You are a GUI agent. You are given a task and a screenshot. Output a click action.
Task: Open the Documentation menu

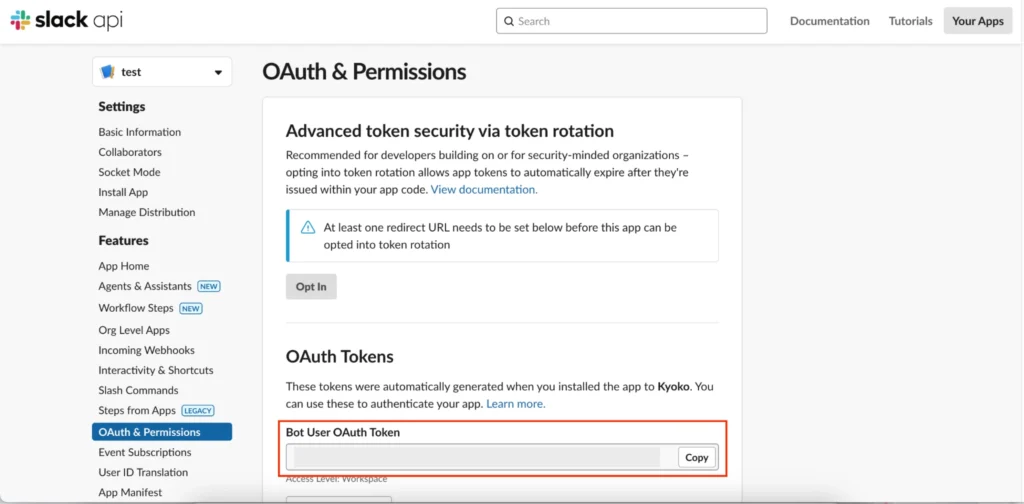[x=829, y=21]
